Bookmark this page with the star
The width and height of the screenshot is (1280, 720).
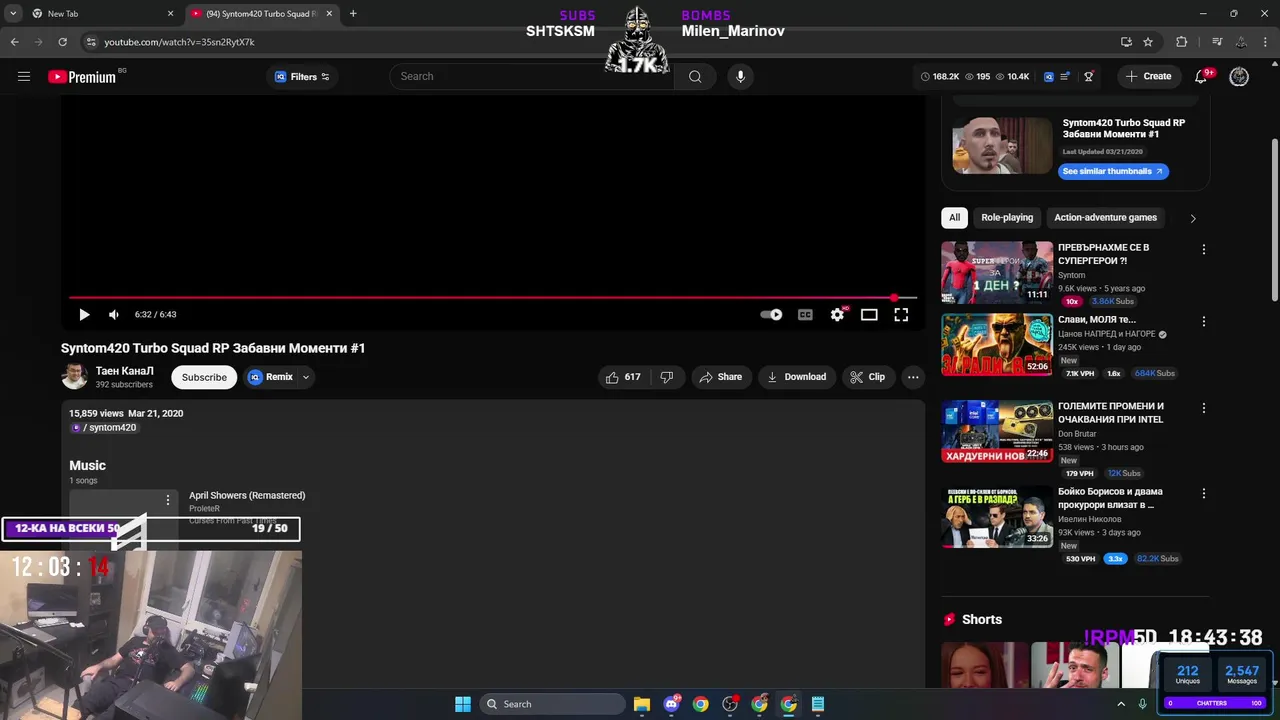coord(1148,42)
